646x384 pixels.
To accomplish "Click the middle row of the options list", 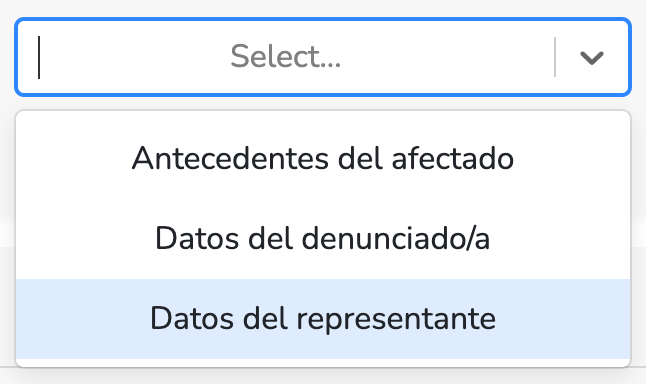I will tap(323, 239).
